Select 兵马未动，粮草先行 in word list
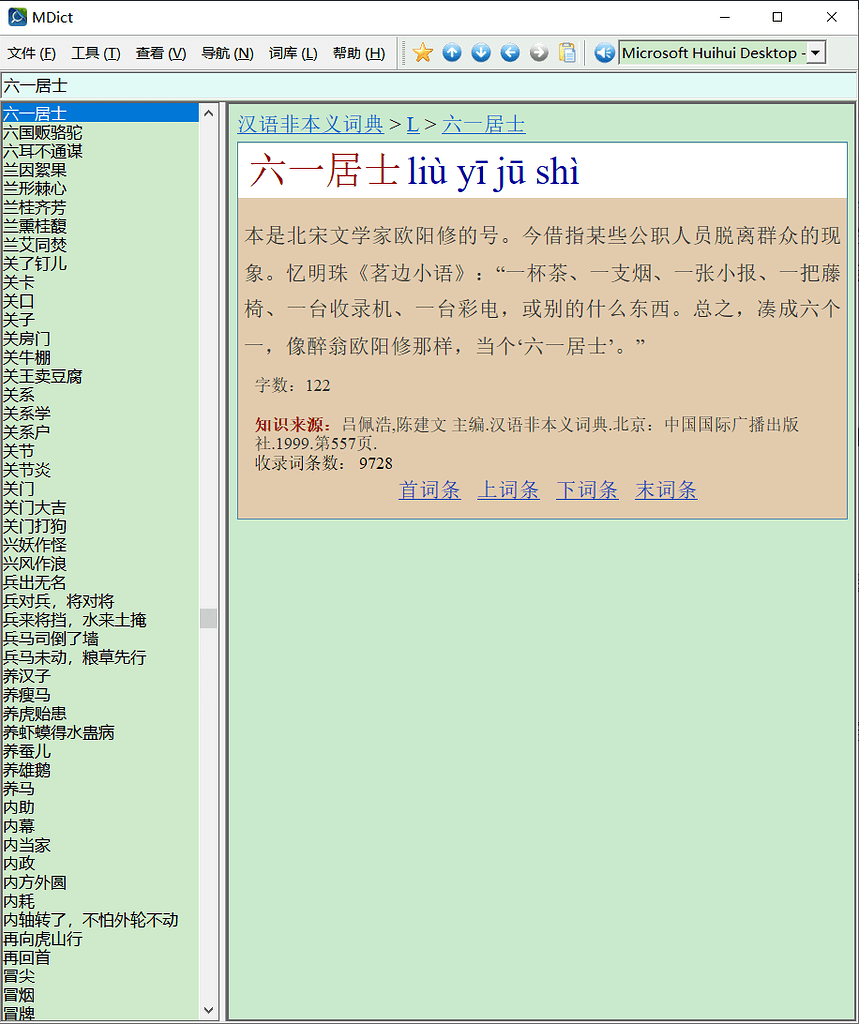This screenshot has height=1024, width=859. click(x=74, y=657)
